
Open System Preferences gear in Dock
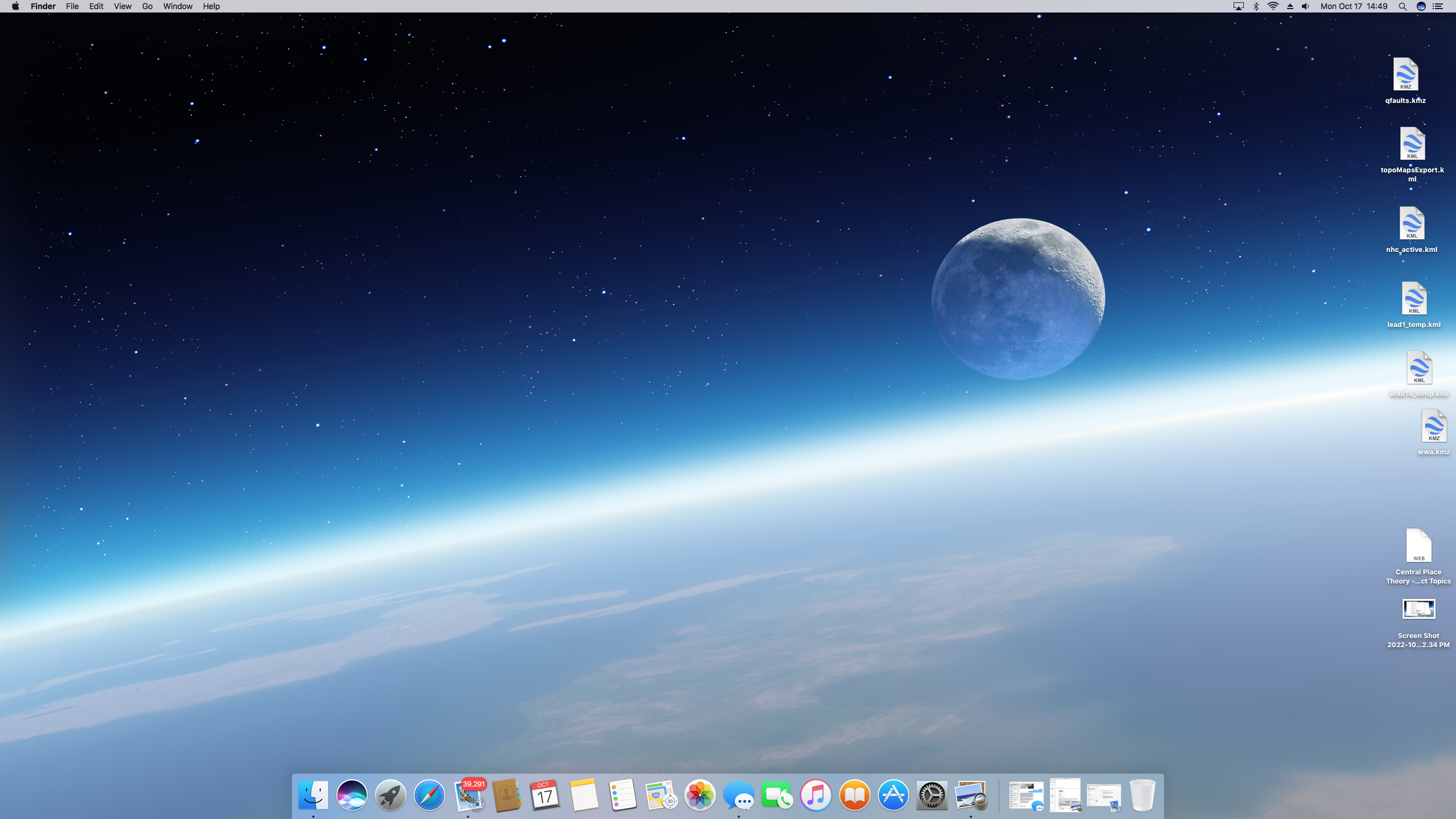932,795
